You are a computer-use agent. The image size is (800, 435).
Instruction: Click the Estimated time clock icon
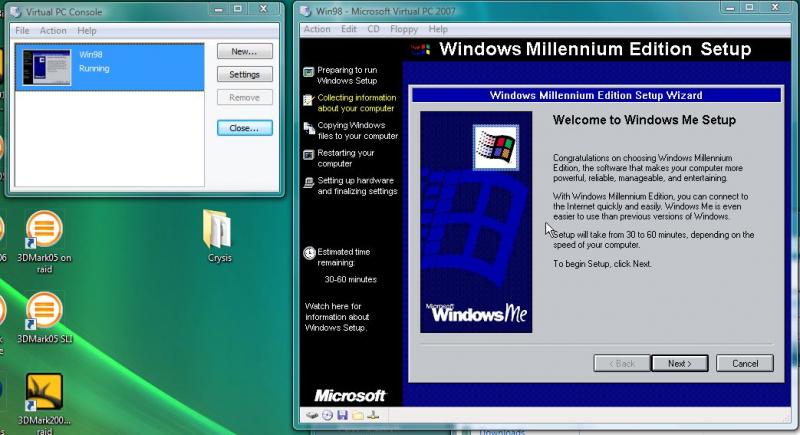click(x=309, y=253)
